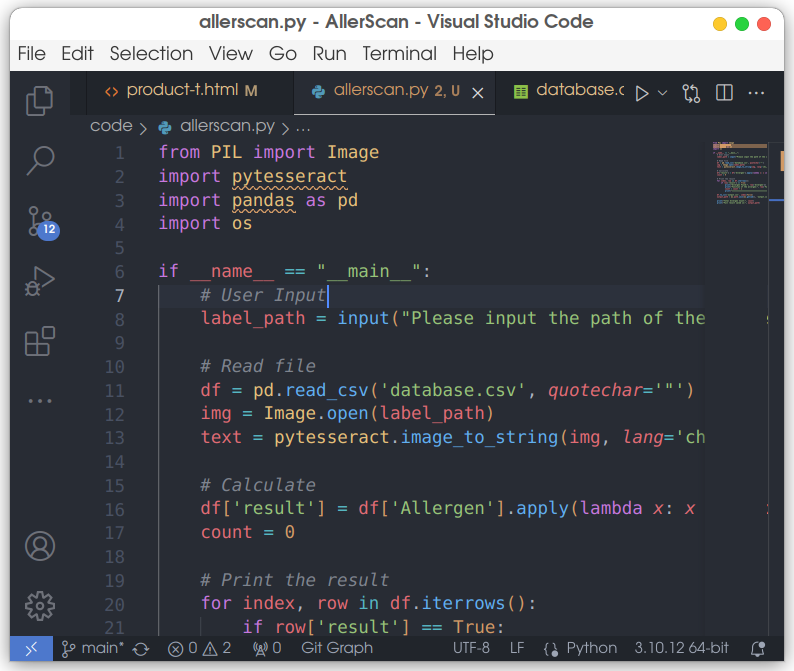
Task: Expand the breadcrumb ellipsis symbol list
Action: pyautogui.click(x=303, y=128)
